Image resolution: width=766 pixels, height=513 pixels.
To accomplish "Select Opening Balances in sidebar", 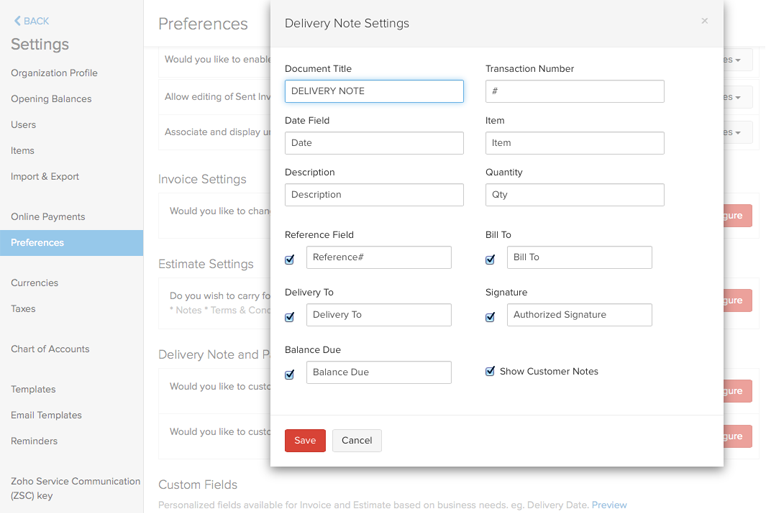I will point(51,99).
